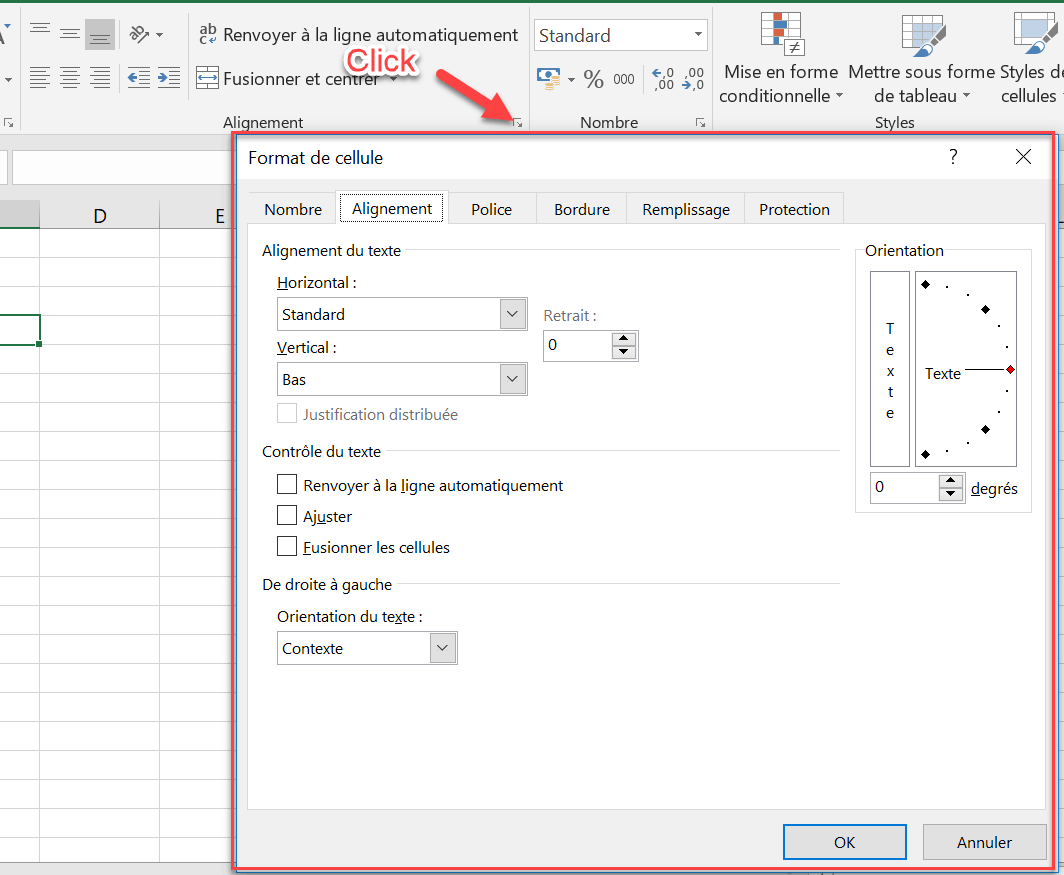Toggle Justification distribuée checkbox
This screenshot has height=875, width=1064.
(x=287, y=413)
